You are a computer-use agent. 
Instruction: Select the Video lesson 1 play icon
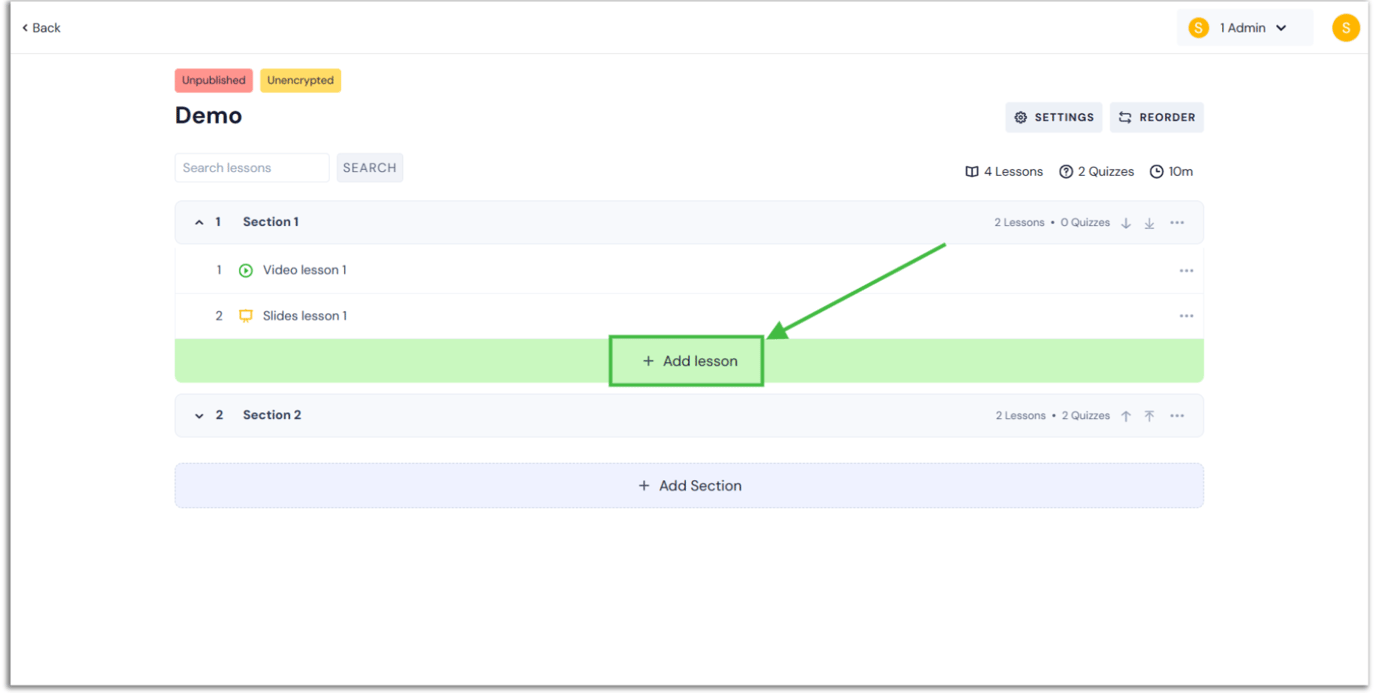[x=245, y=270]
